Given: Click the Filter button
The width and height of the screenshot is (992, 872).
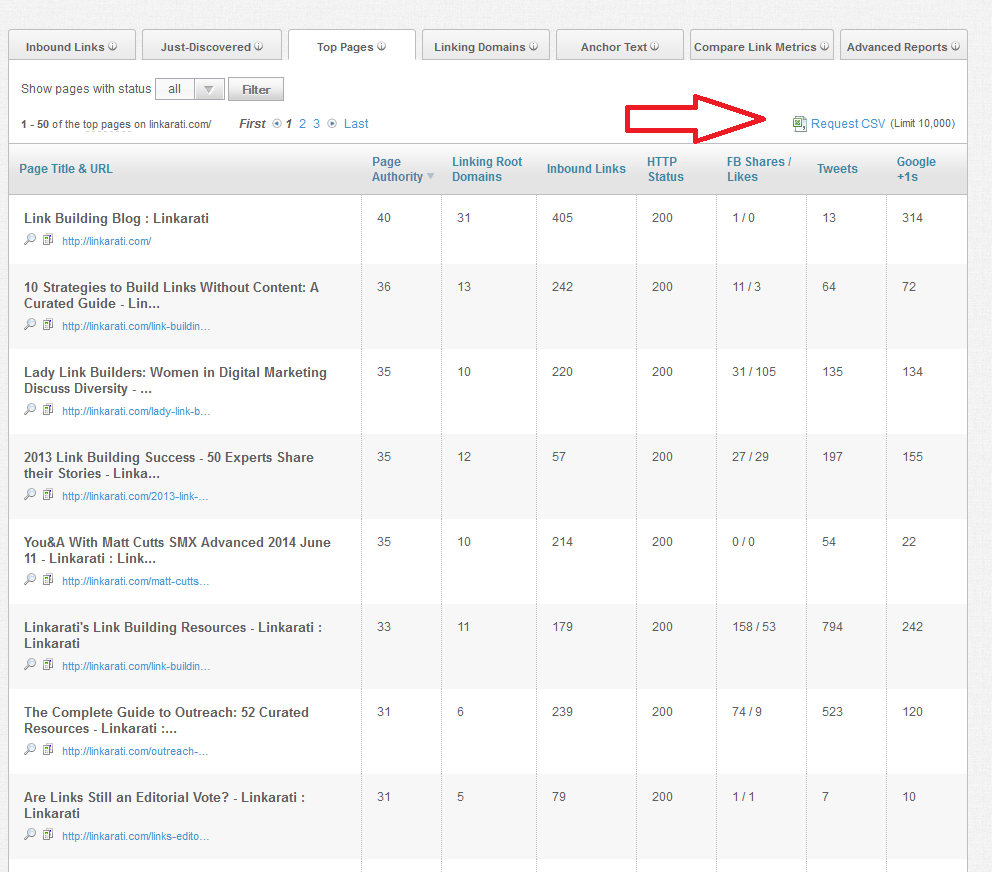Looking at the screenshot, I should point(256,89).
